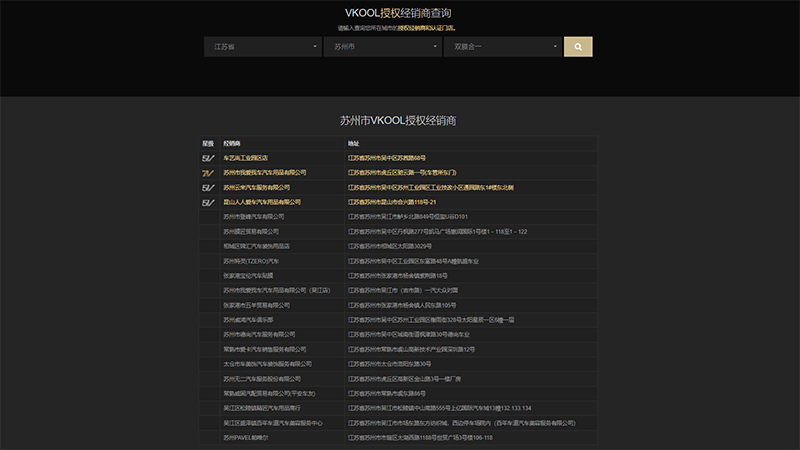
Task: Click the dealer name starting 苏州PAVEL
Action: click(x=245, y=438)
